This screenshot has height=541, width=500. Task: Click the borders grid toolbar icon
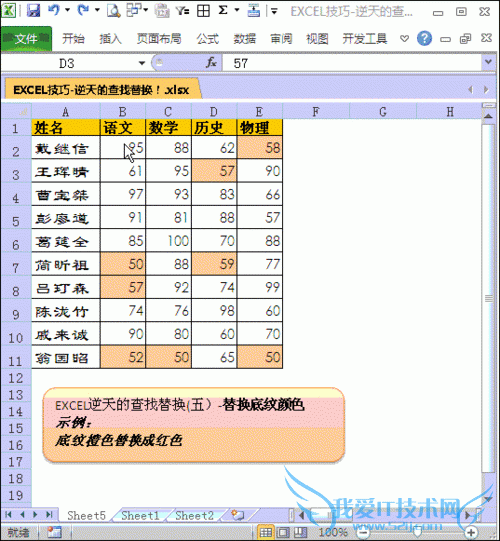pyautogui.click(x=203, y=11)
